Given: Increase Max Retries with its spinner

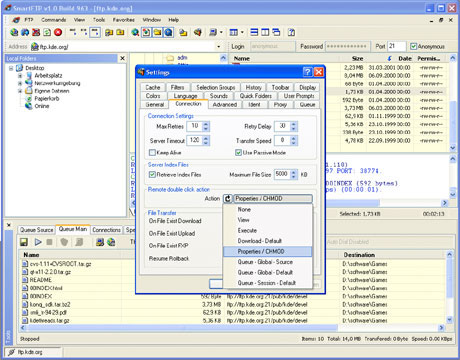Looking at the screenshot, I should 206,124.
